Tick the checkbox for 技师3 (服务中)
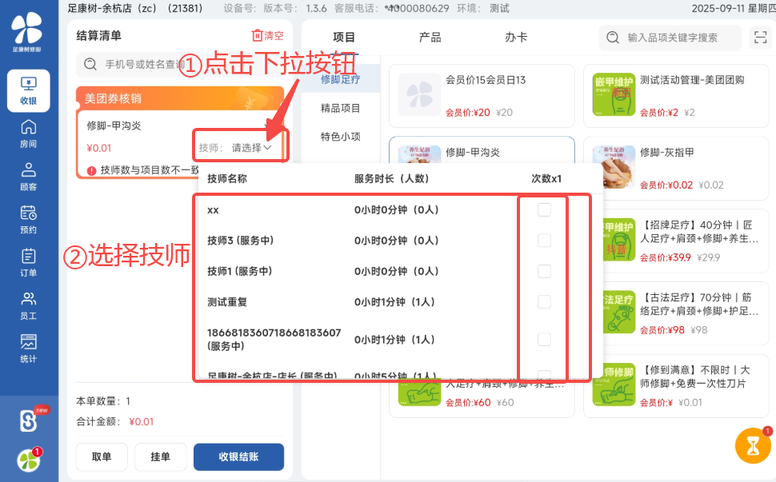The width and height of the screenshot is (776, 482). (544, 241)
